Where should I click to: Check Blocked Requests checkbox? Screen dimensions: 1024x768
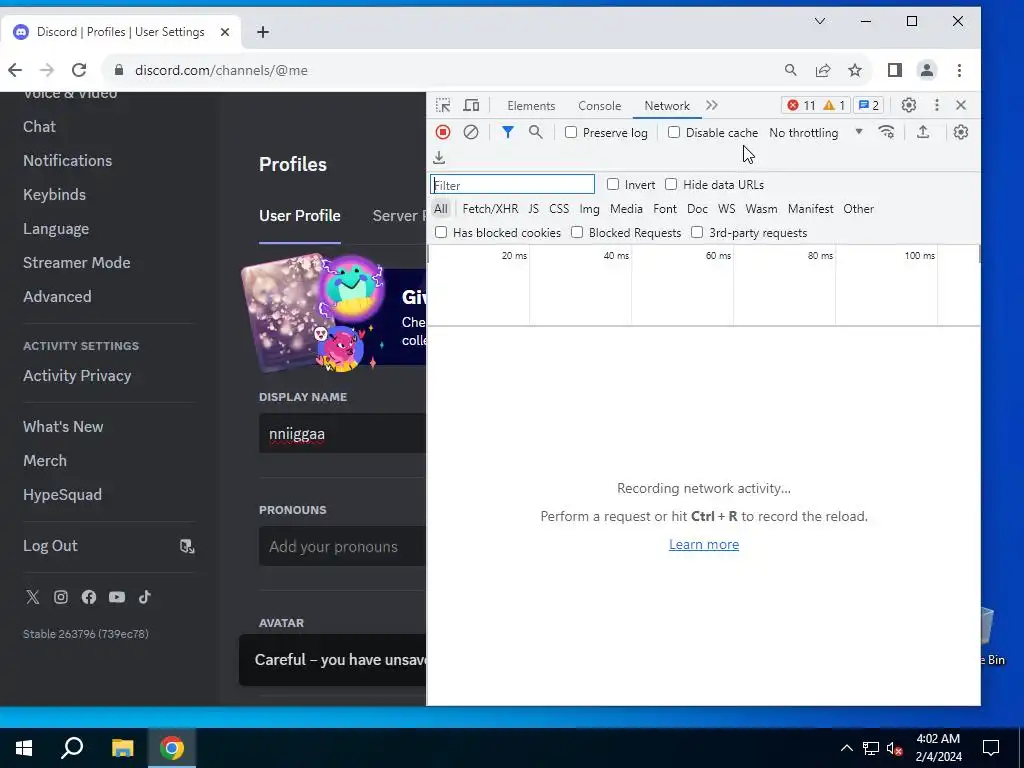point(577,232)
